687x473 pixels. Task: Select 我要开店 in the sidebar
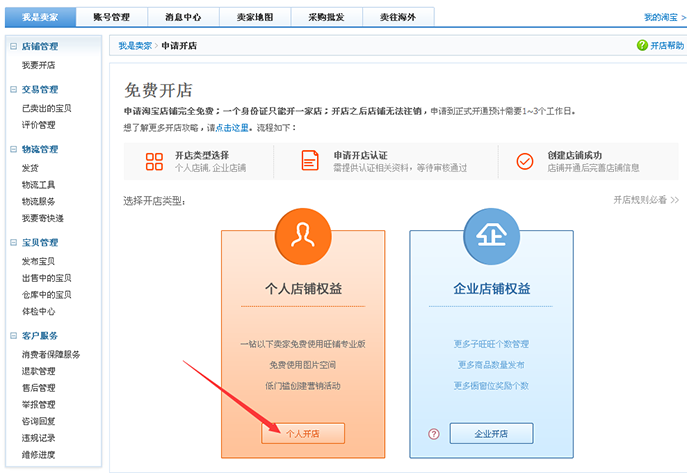click(x=39, y=65)
